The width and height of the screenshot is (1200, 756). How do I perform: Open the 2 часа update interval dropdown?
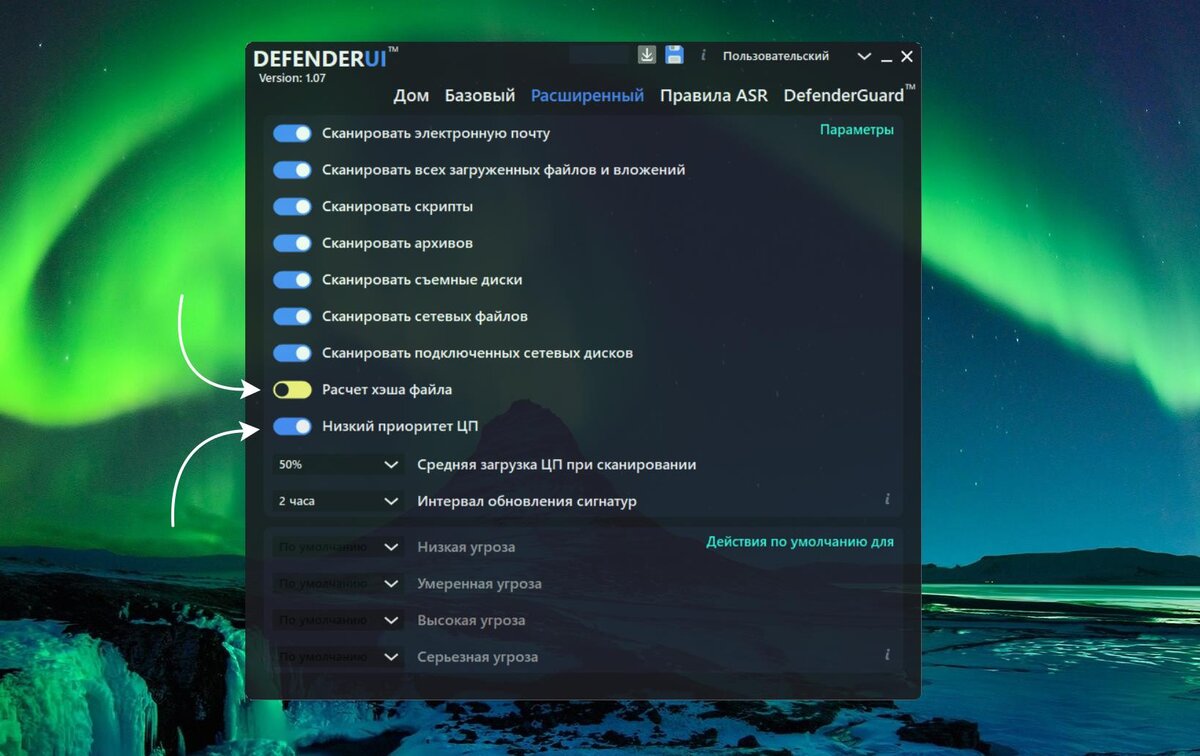pyautogui.click(x=338, y=501)
